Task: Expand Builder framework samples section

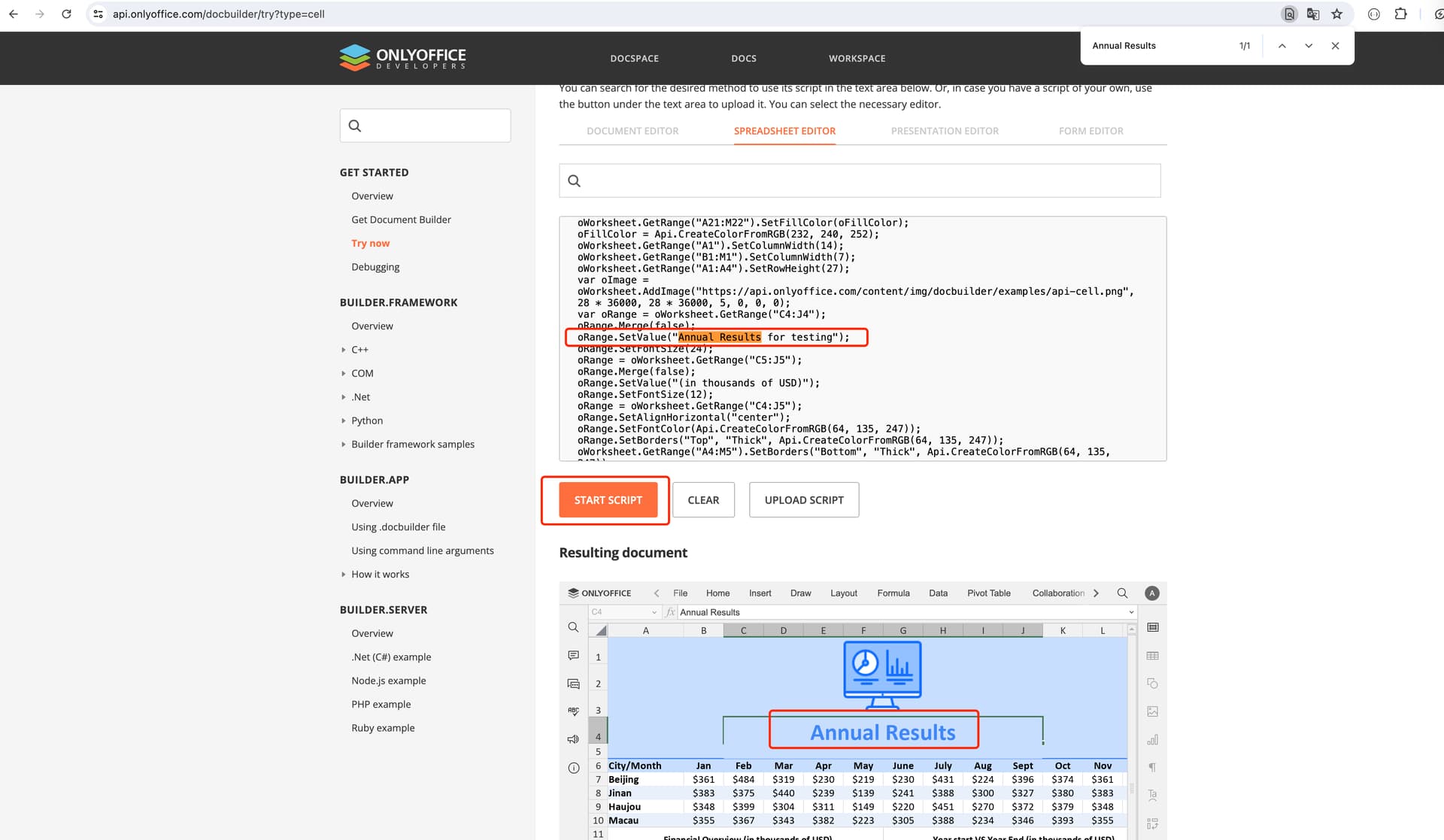Action: point(344,444)
